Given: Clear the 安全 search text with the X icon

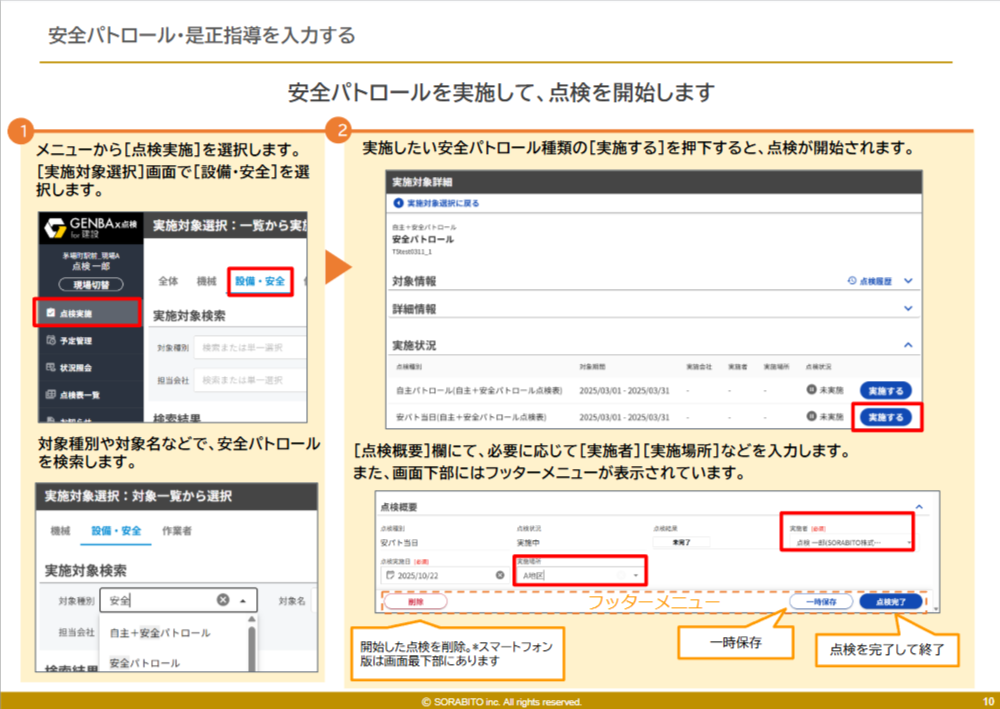Looking at the screenshot, I should tap(223, 601).
